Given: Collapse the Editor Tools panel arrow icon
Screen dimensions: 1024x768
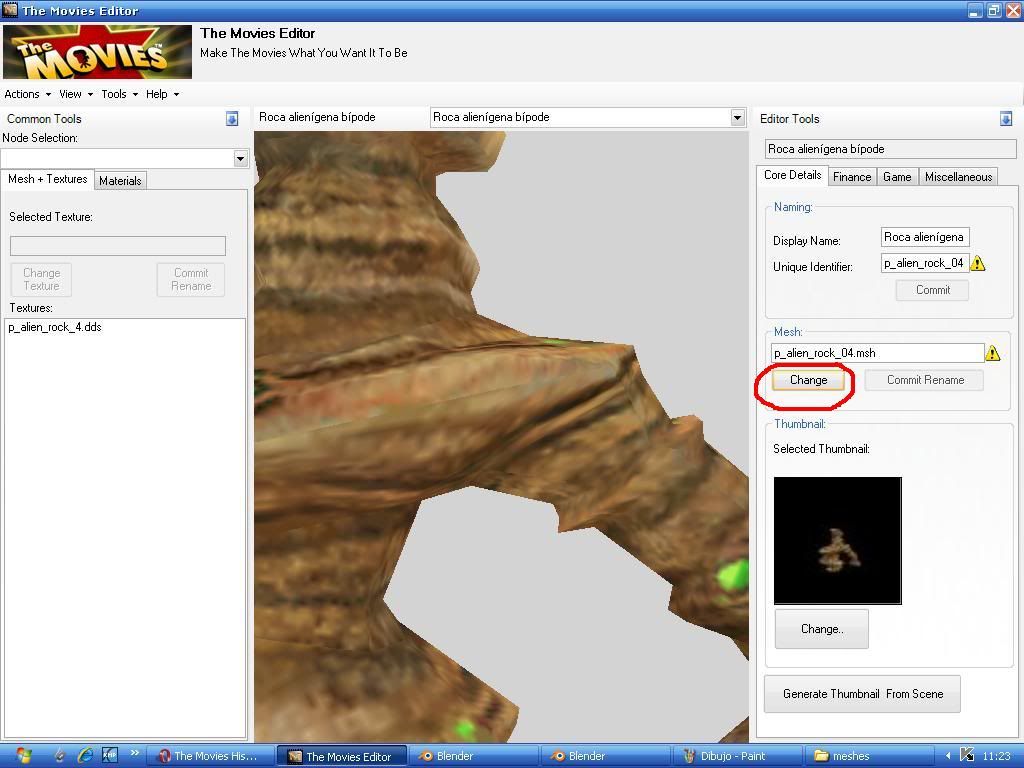Looking at the screenshot, I should click(1006, 118).
